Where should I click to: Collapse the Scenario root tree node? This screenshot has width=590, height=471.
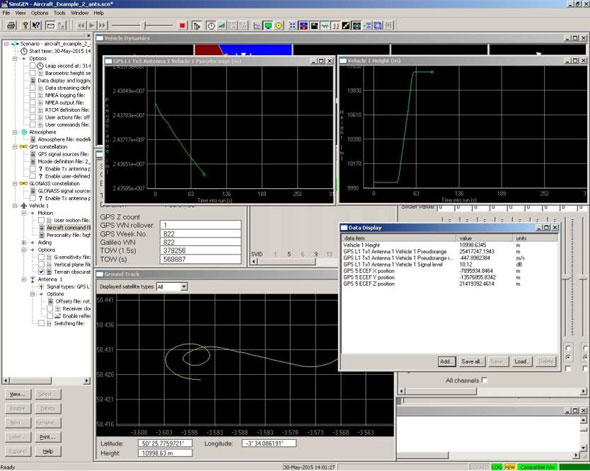pyautogui.click(x=6, y=44)
